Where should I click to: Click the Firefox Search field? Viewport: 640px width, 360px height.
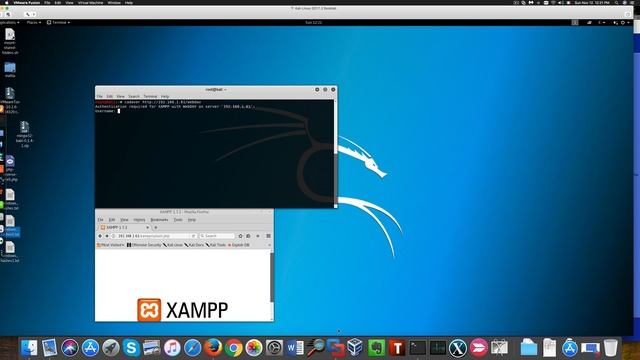pyautogui.click(x=217, y=236)
